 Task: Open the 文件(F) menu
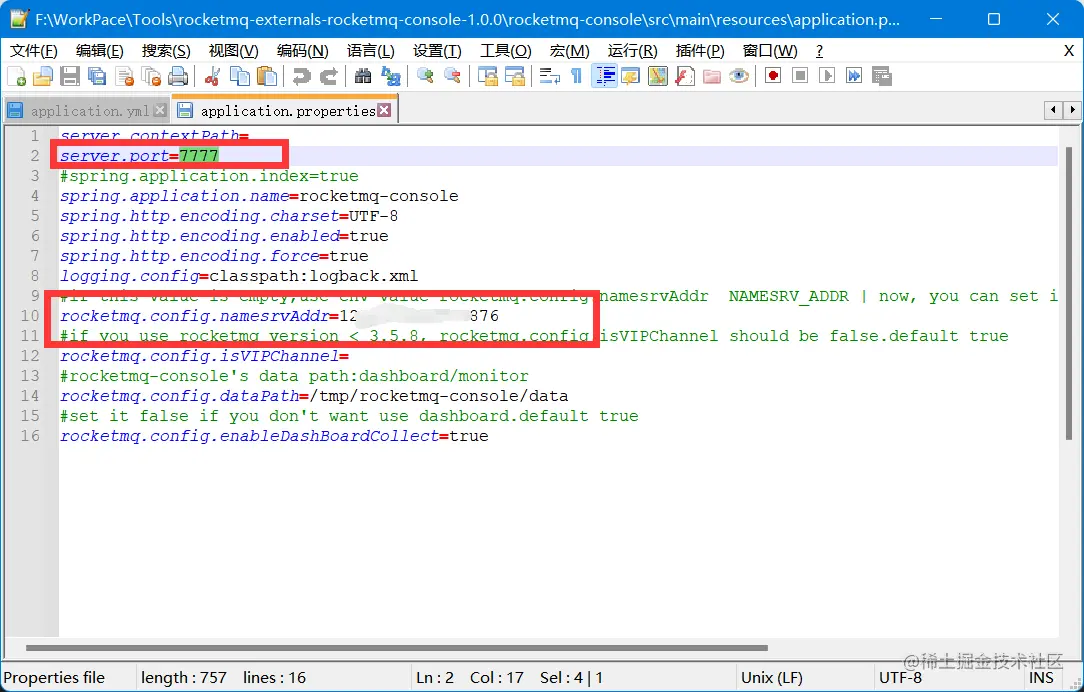(x=34, y=51)
